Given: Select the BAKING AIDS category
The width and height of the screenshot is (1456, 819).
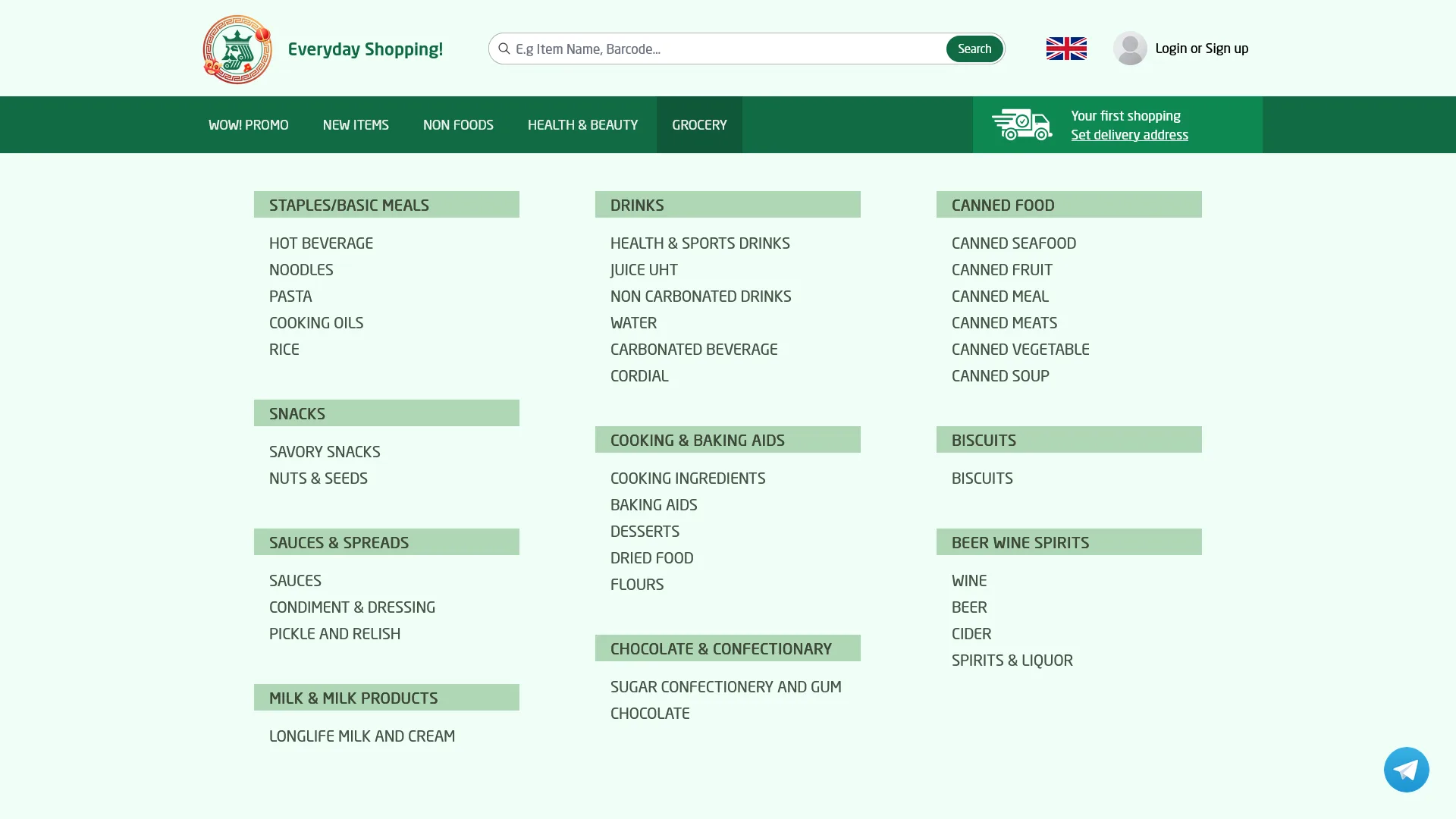Looking at the screenshot, I should (654, 504).
